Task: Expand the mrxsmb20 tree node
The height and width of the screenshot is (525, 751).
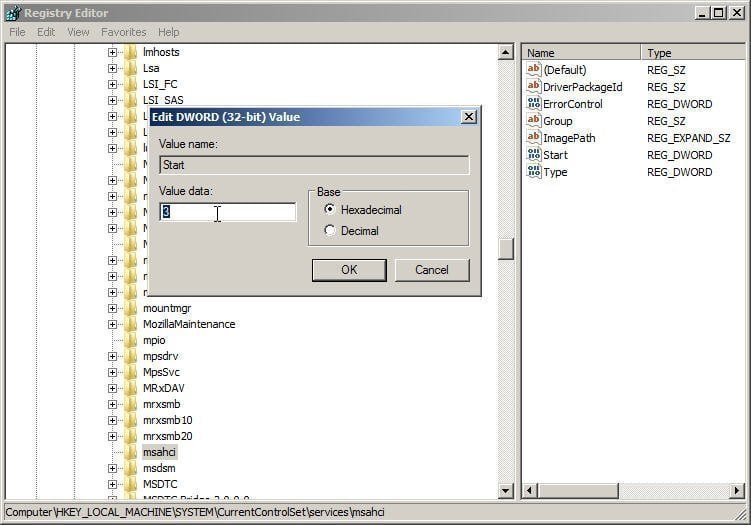Action: pyautogui.click(x=113, y=436)
